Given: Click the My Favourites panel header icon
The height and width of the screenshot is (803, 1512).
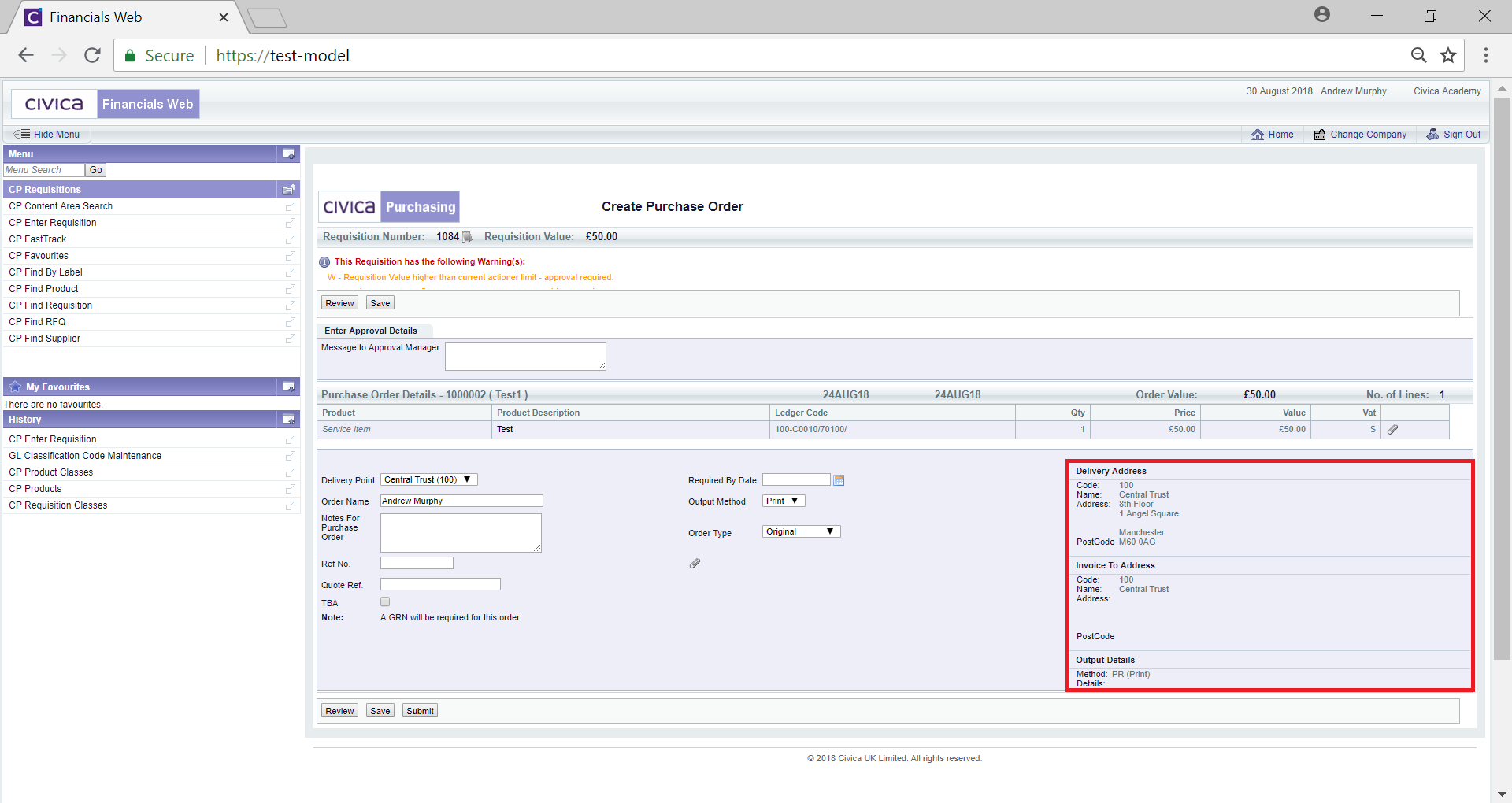Looking at the screenshot, I should click(x=288, y=387).
